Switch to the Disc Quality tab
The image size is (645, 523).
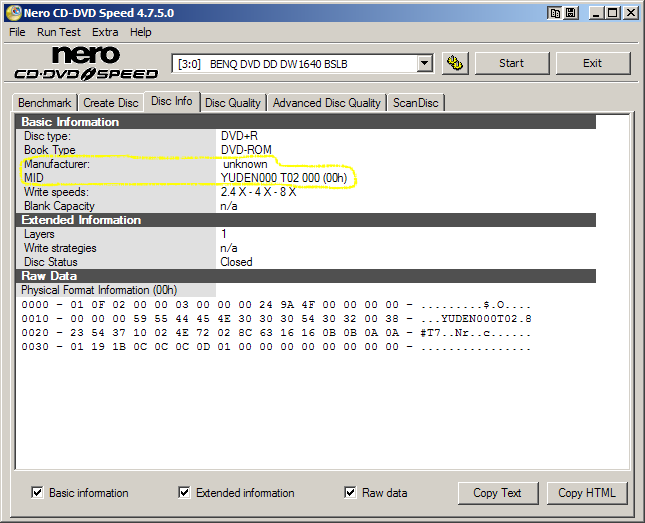[x=233, y=103]
